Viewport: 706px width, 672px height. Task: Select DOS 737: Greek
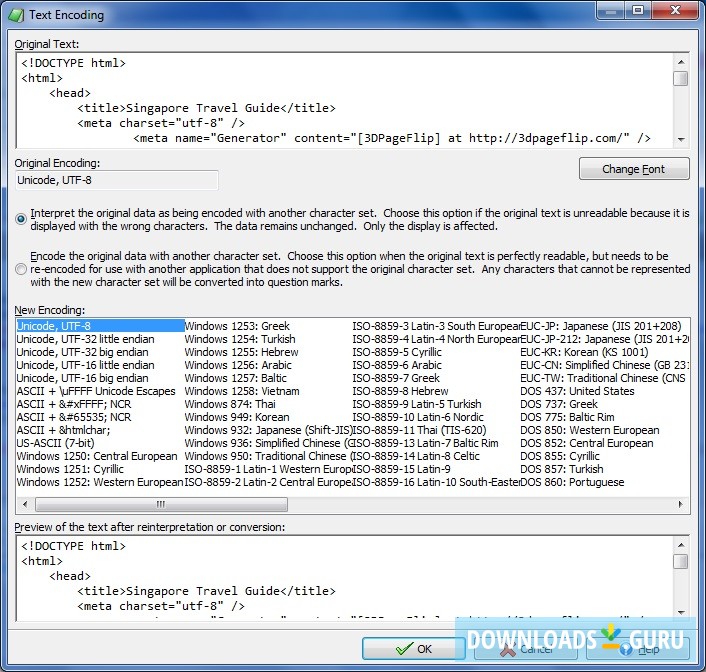pos(559,404)
